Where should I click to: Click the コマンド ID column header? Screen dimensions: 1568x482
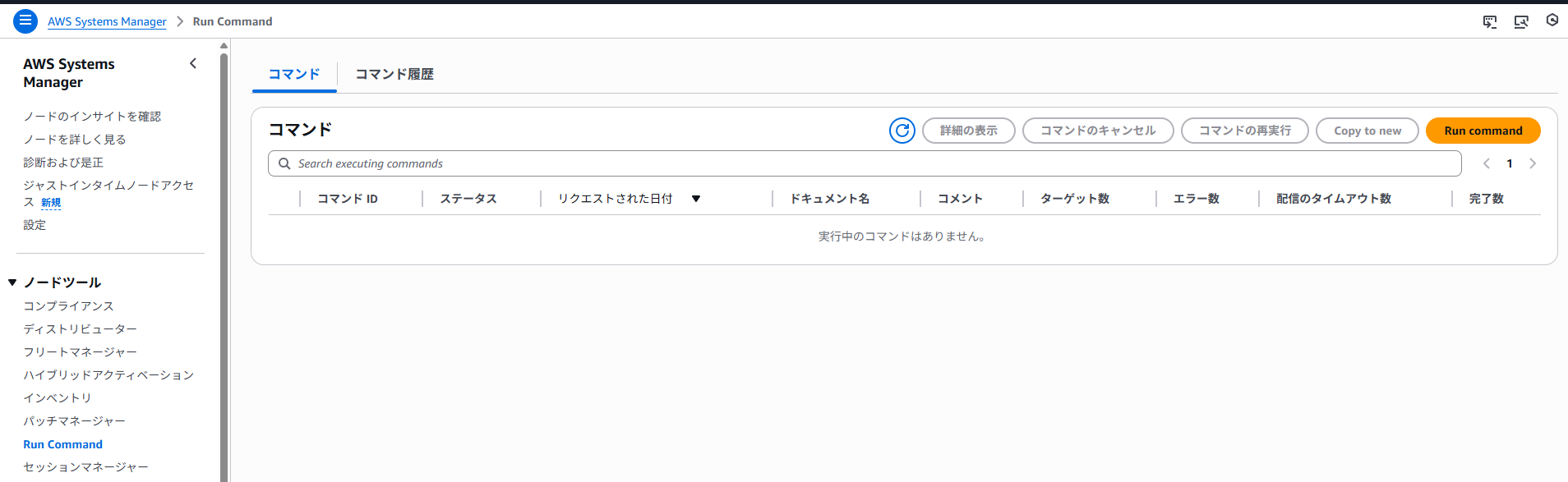[x=348, y=199]
